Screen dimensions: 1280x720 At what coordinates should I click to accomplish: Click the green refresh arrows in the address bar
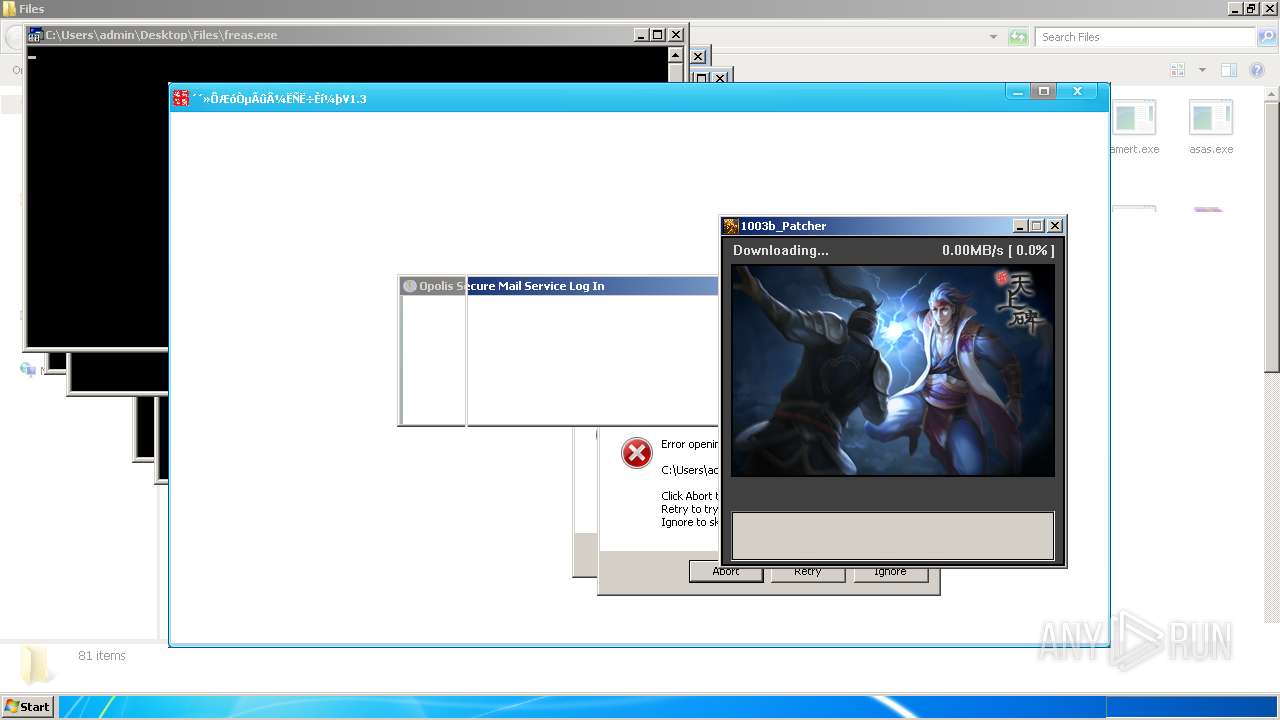pyautogui.click(x=1018, y=37)
